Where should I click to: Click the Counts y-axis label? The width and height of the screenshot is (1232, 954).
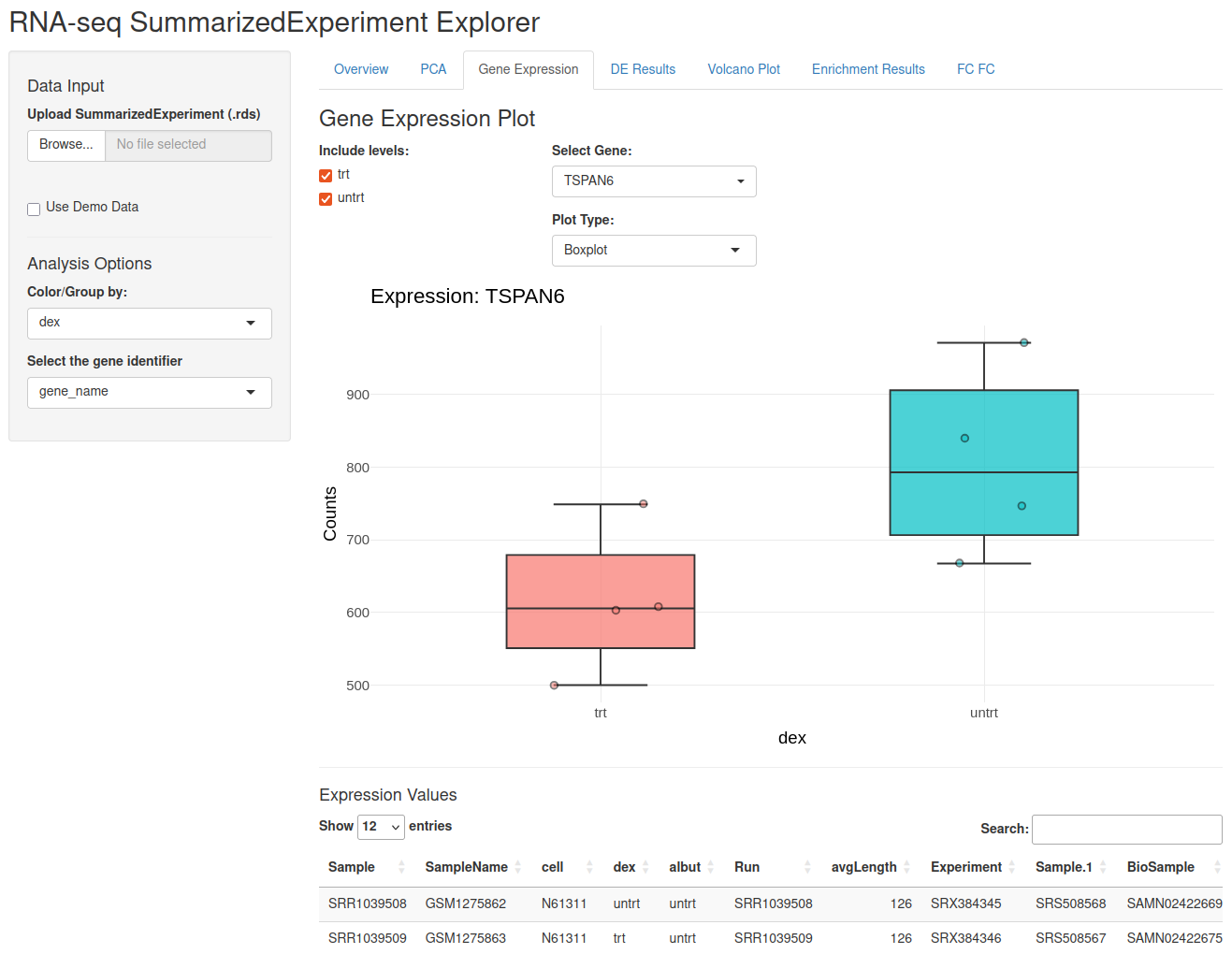click(x=330, y=513)
